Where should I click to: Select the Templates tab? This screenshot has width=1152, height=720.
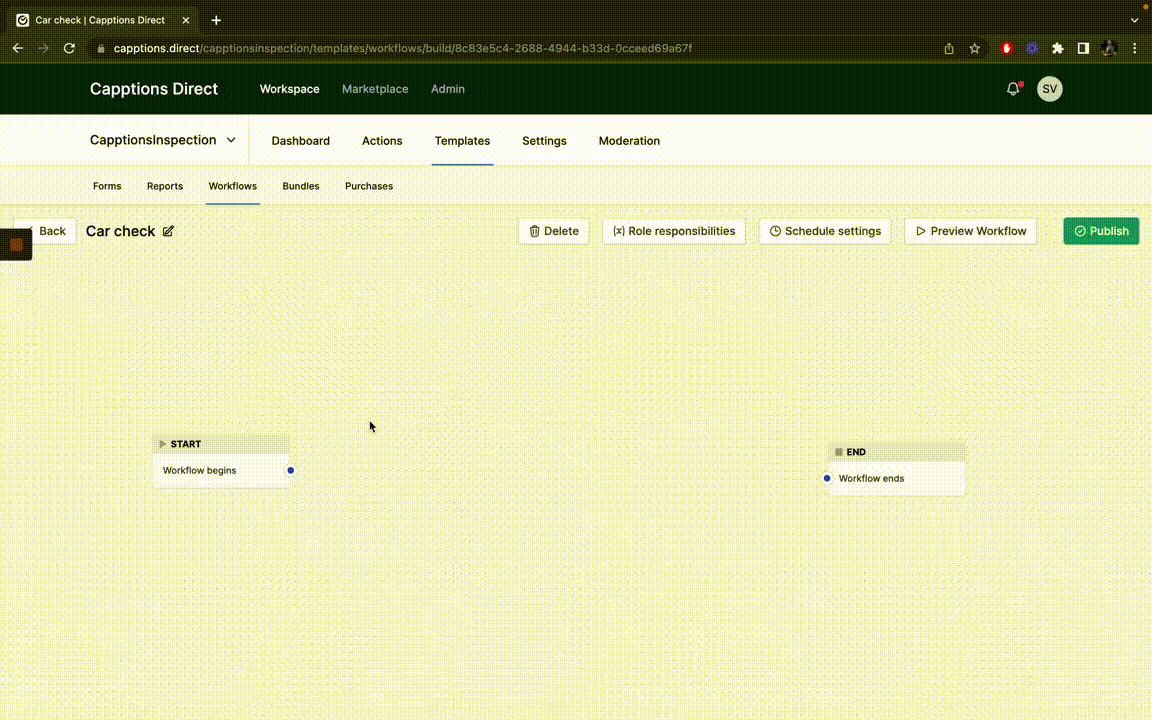point(462,141)
